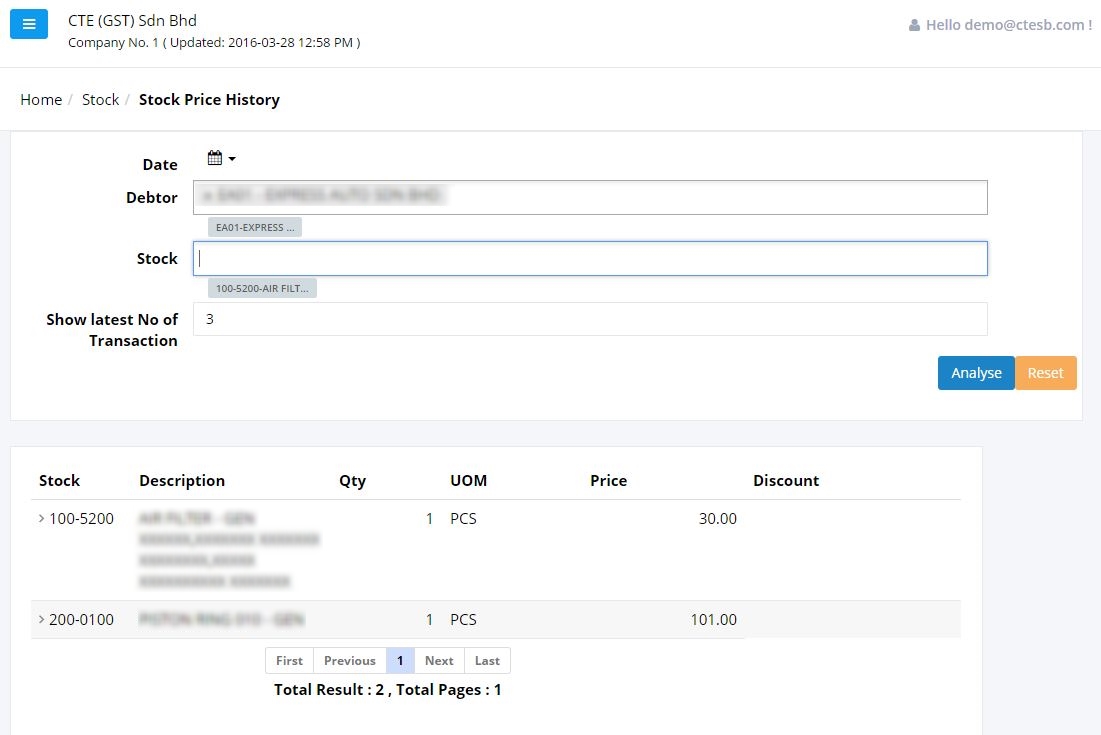Click price value 101.00
The width and height of the screenshot is (1101, 735).
click(713, 620)
